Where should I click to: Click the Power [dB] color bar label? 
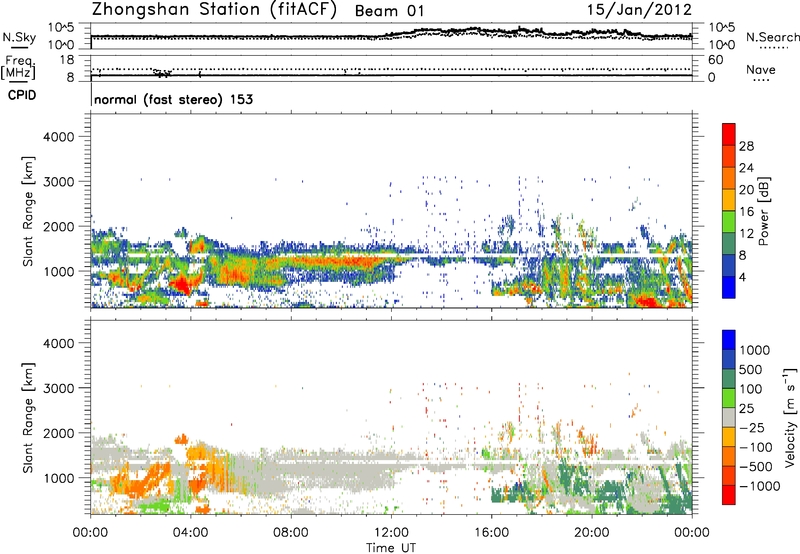763,211
